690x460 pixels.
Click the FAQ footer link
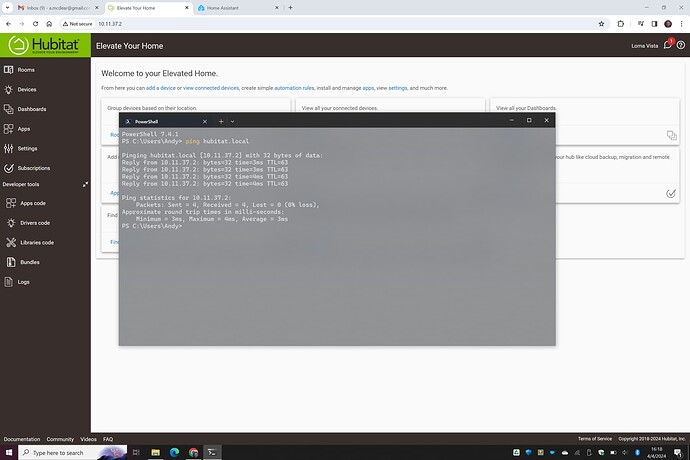(108, 439)
